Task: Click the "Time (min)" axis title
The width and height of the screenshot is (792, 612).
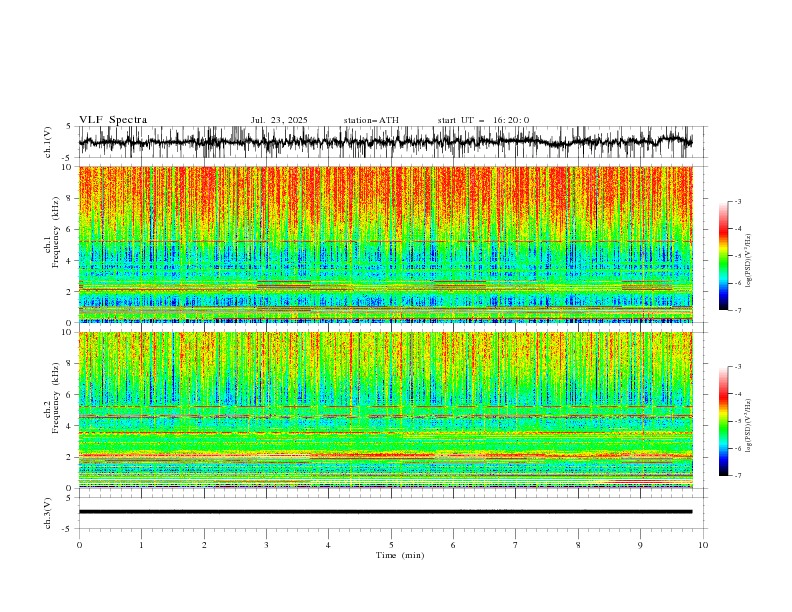Action: 400,555
